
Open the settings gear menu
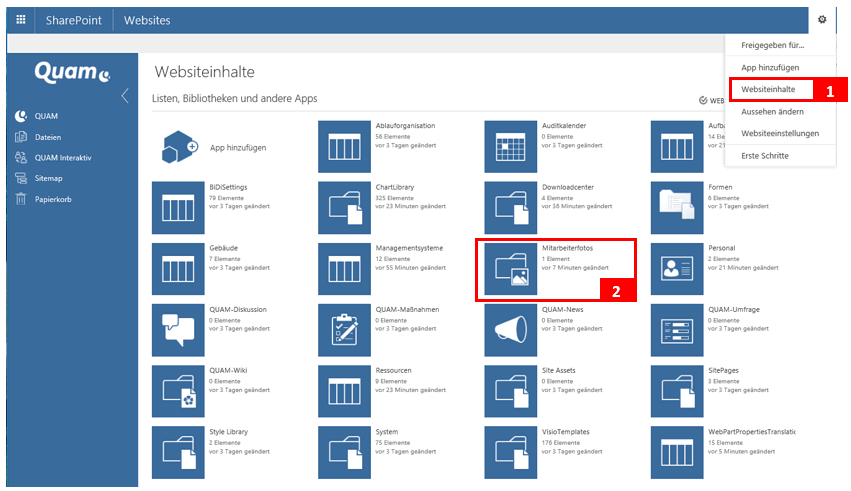pos(822,20)
